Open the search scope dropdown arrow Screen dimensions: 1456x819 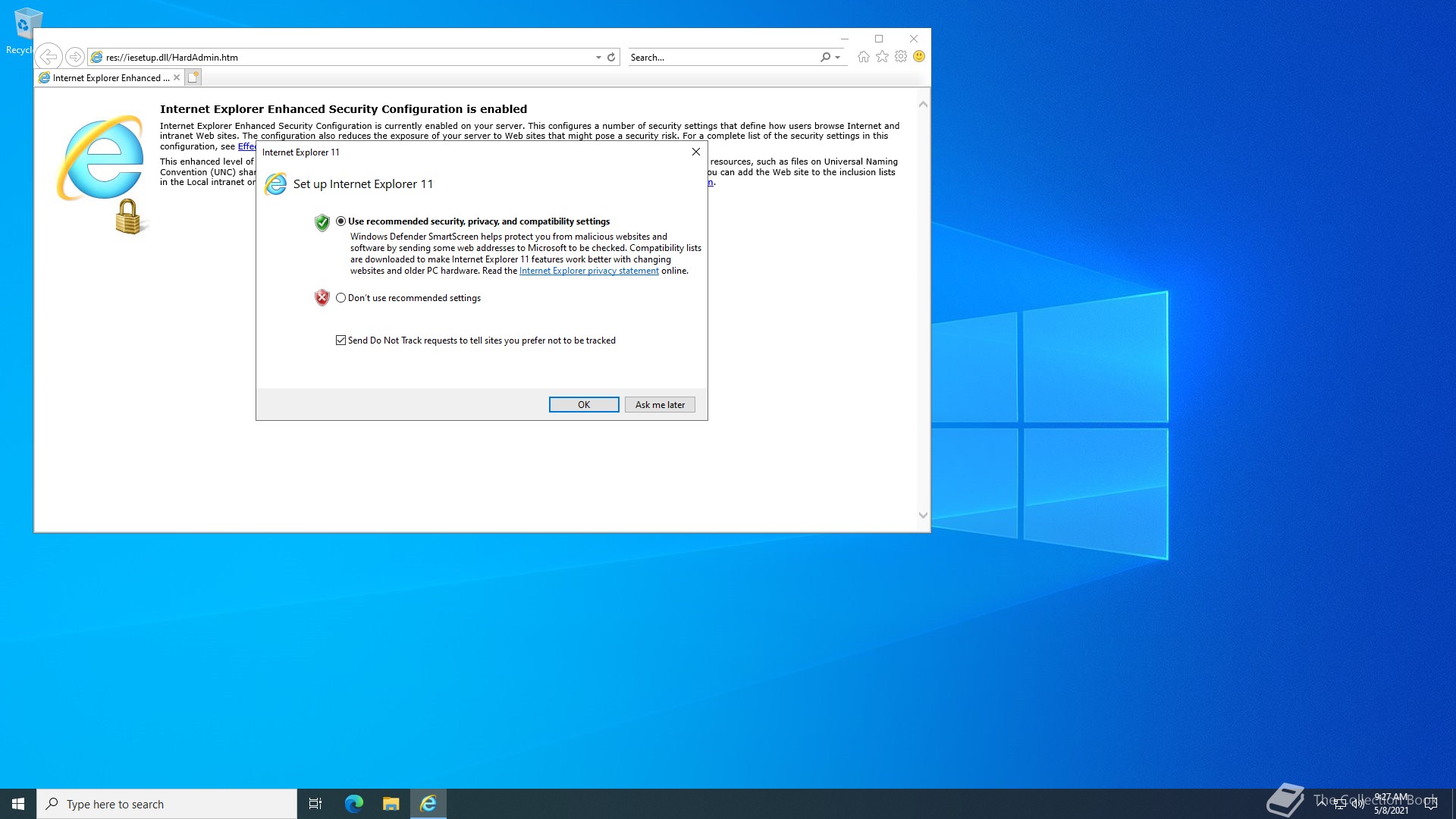pos(835,57)
